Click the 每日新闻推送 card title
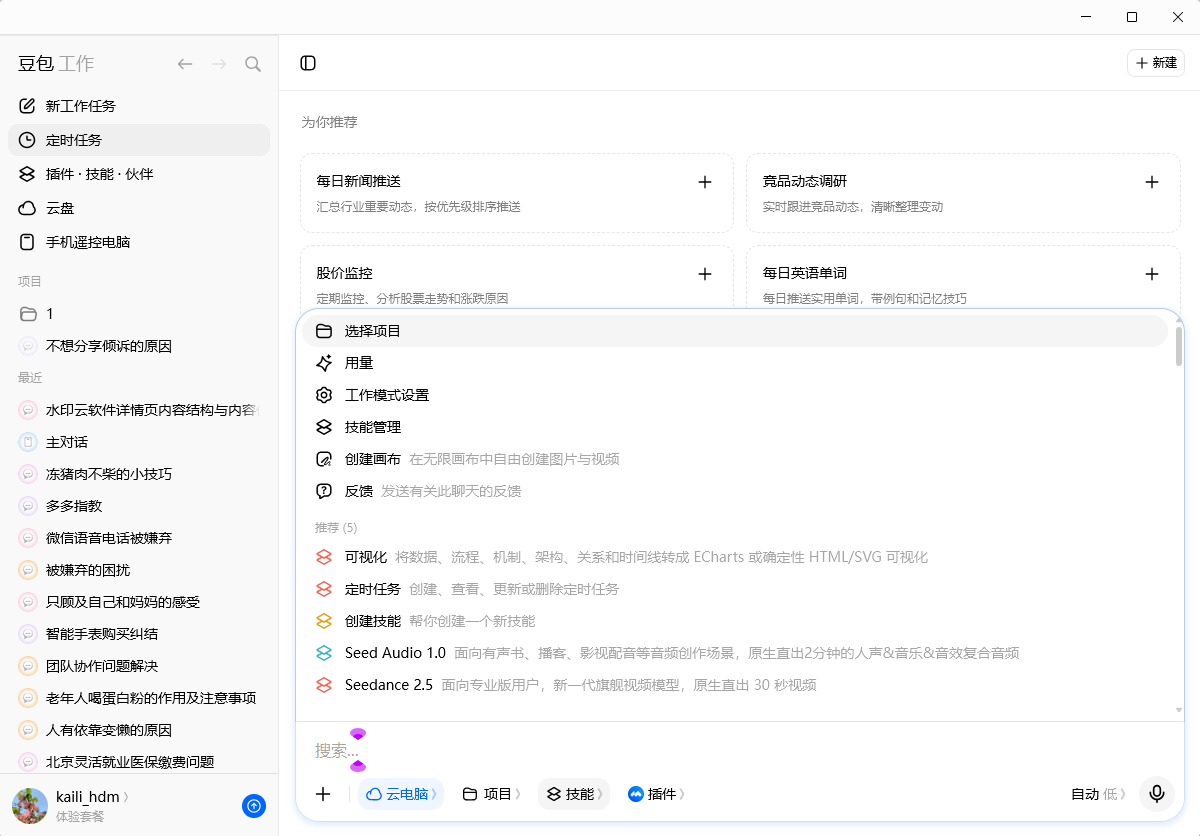 pos(359,181)
